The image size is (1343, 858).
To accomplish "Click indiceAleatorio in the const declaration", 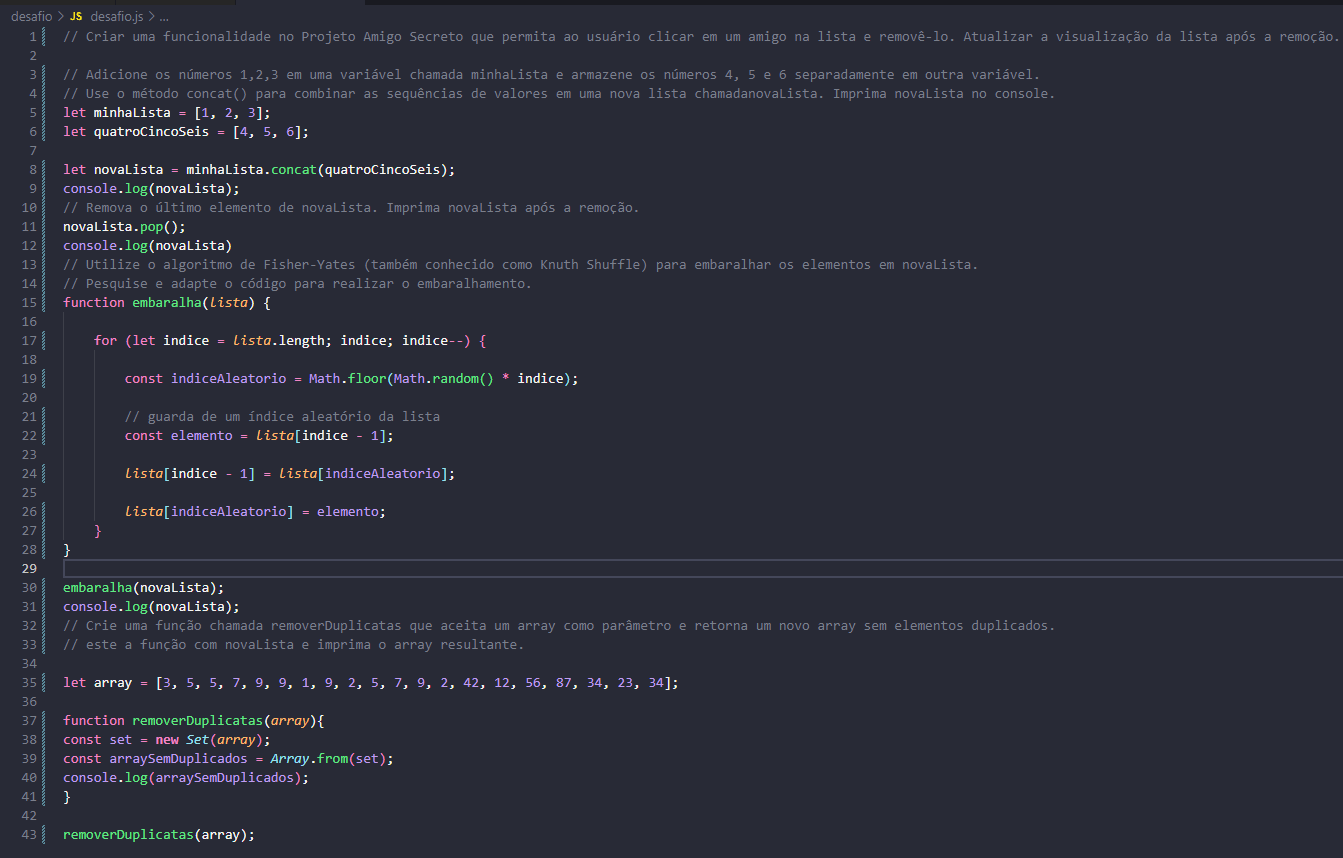I will pyautogui.click(x=228, y=379).
